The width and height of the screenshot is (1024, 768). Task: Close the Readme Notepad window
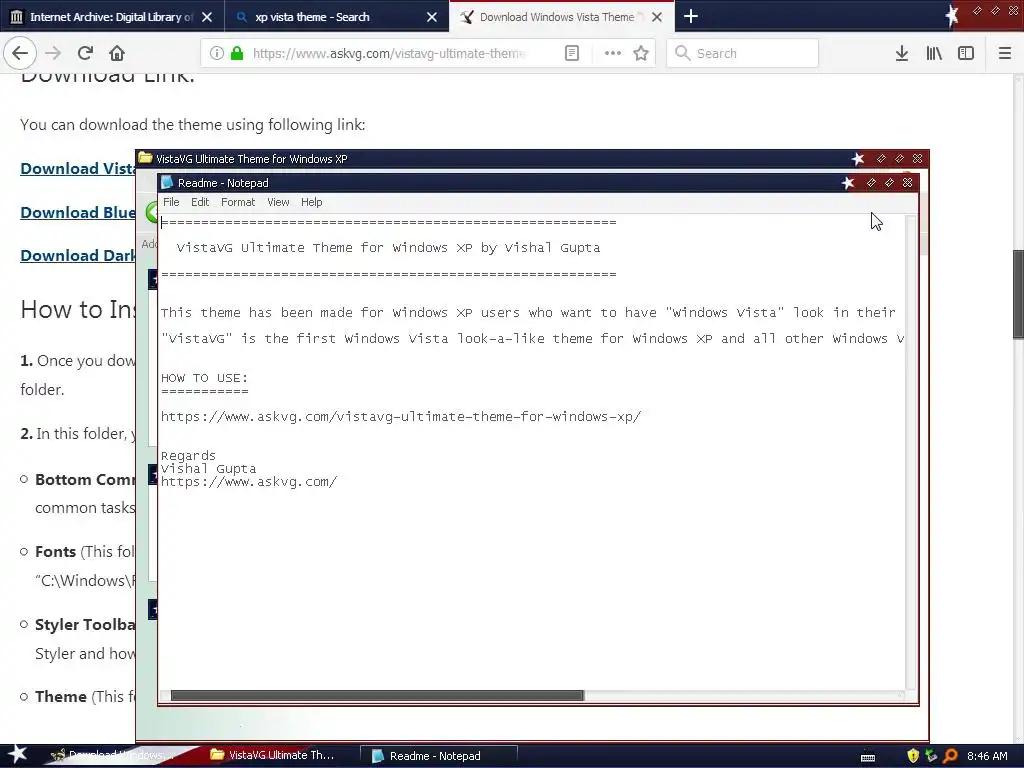[x=907, y=182]
